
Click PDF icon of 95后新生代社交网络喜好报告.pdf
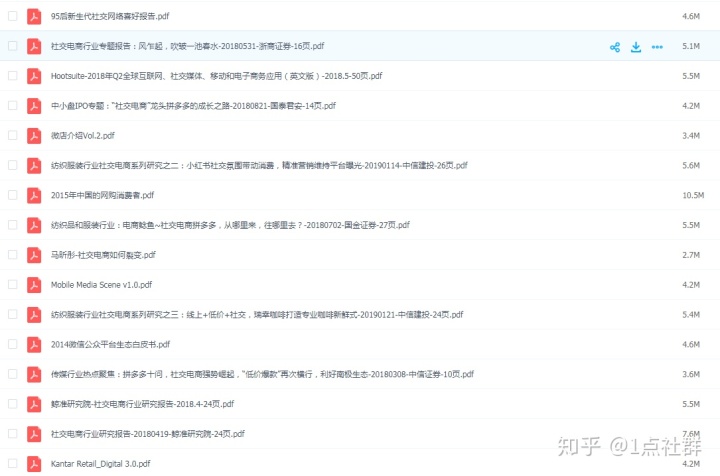click(34, 16)
